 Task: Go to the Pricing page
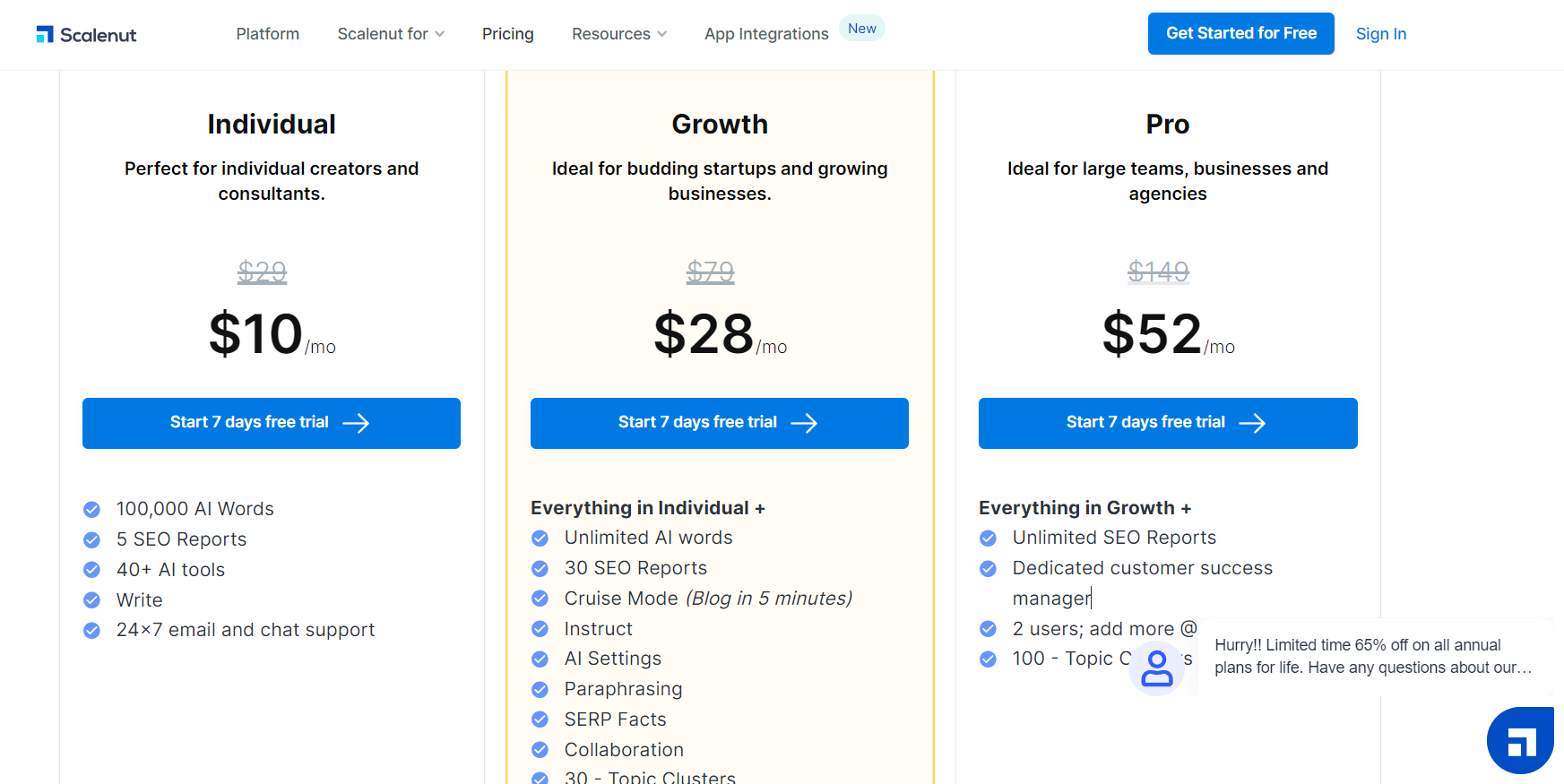pos(508,34)
